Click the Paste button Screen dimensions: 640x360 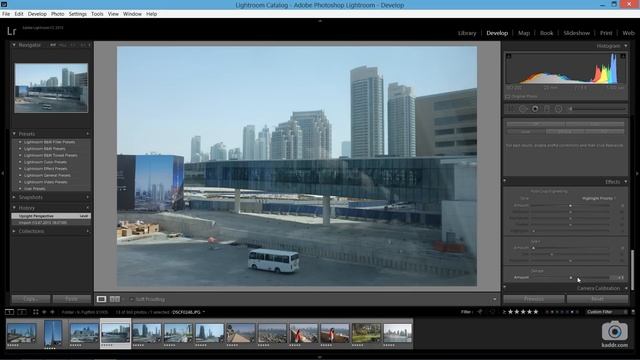tap(72, 299)
